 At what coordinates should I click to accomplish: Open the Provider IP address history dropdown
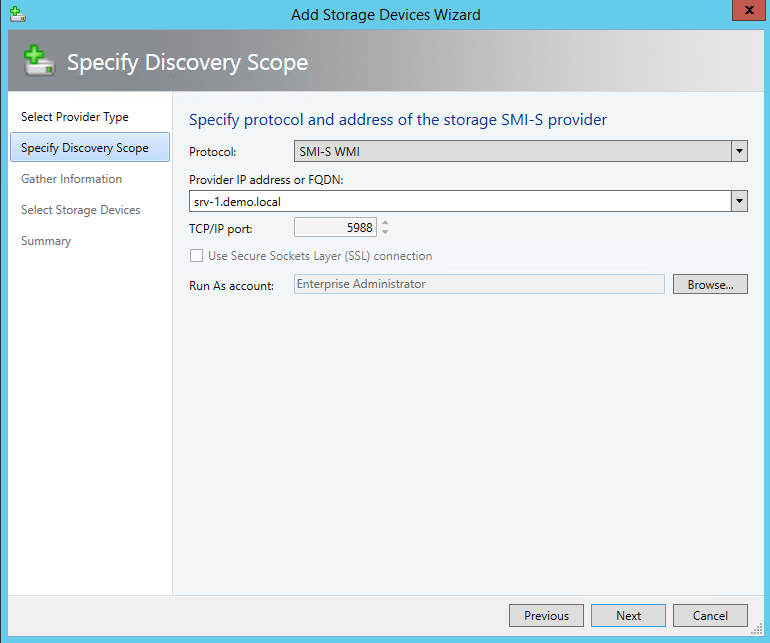point(739,201)
